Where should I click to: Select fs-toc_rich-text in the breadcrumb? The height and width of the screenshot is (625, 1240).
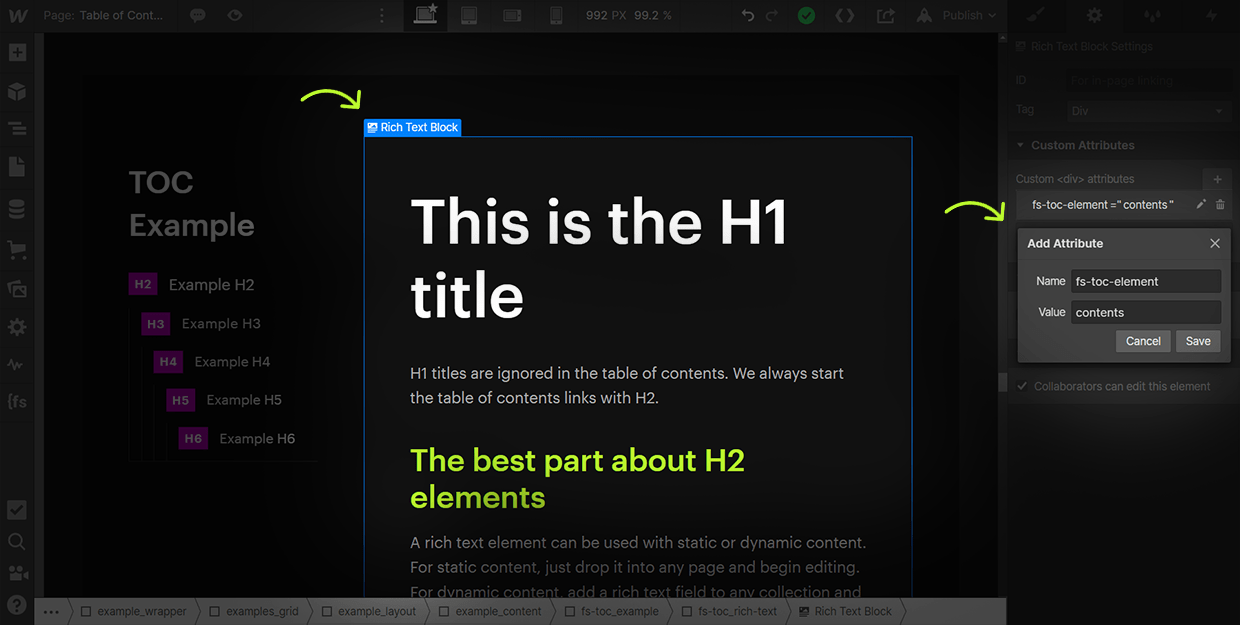729,611
